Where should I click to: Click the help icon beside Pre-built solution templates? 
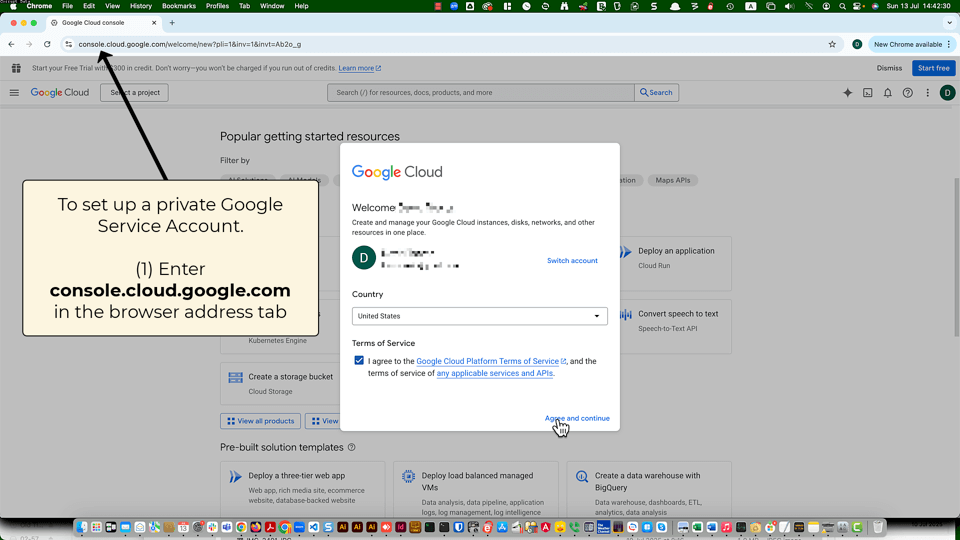point(351,448)
